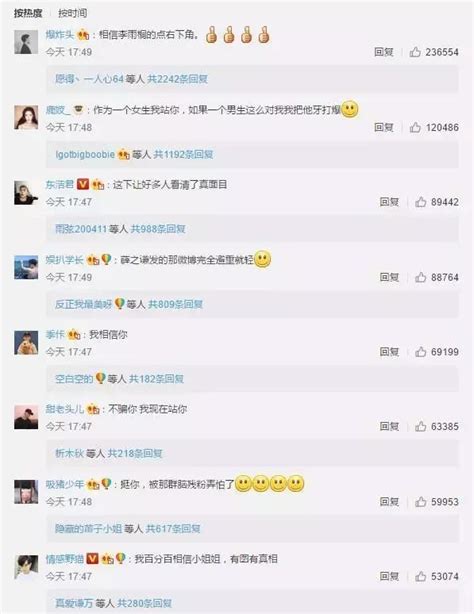Open the 共617条回复 link
474x614 pixels.
(173, 529)
